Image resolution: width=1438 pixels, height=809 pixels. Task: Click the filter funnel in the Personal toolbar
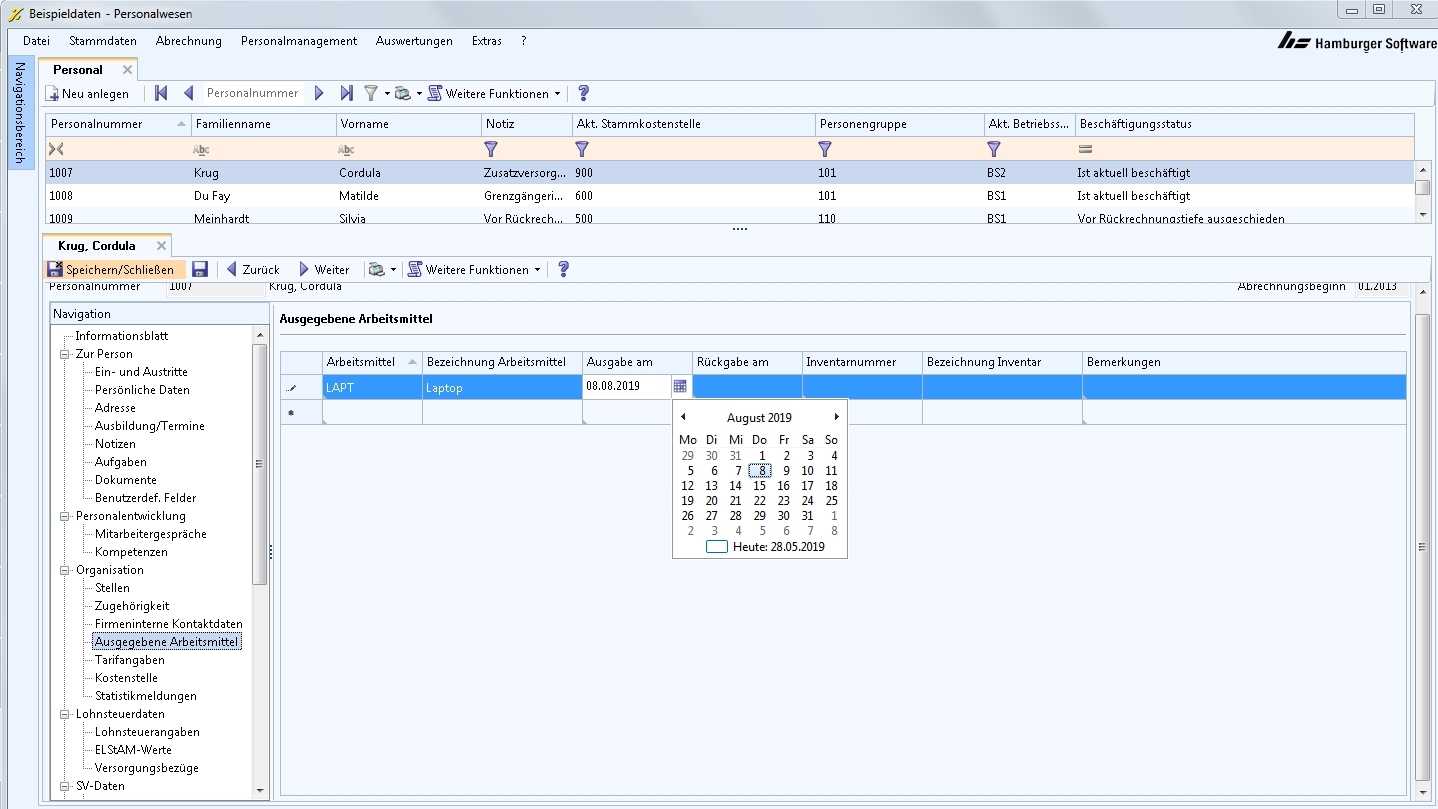click(x=370, y=93)
